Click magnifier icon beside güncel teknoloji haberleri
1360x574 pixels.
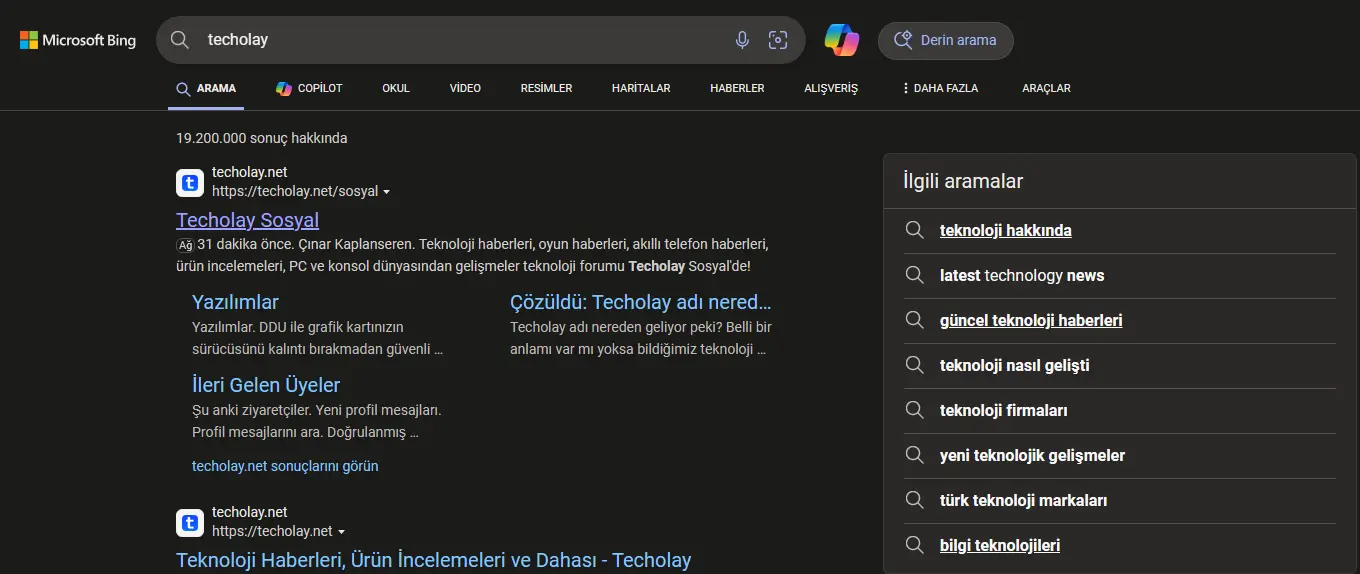[x=914, y=320]
